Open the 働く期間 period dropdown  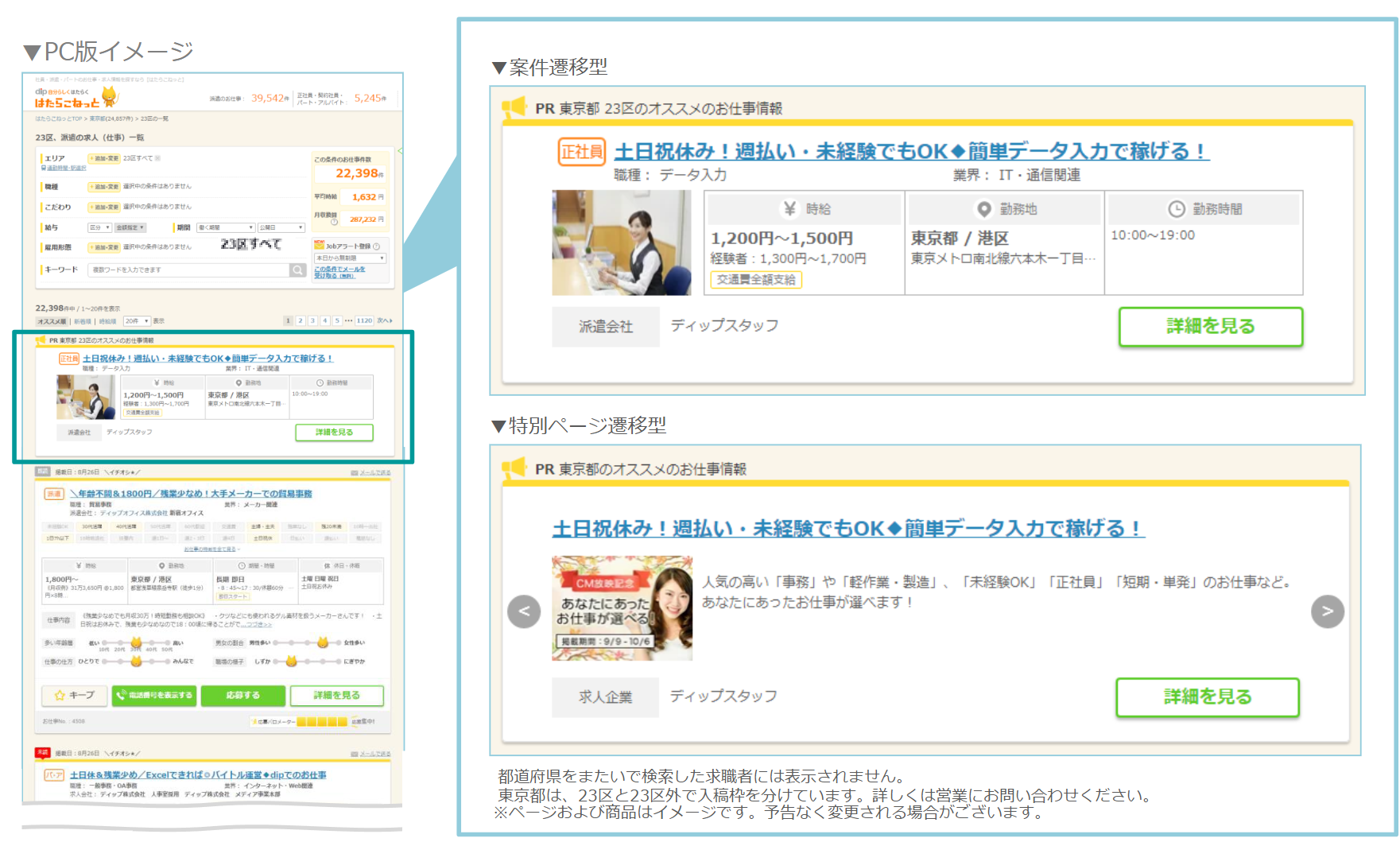coord(226,227)
